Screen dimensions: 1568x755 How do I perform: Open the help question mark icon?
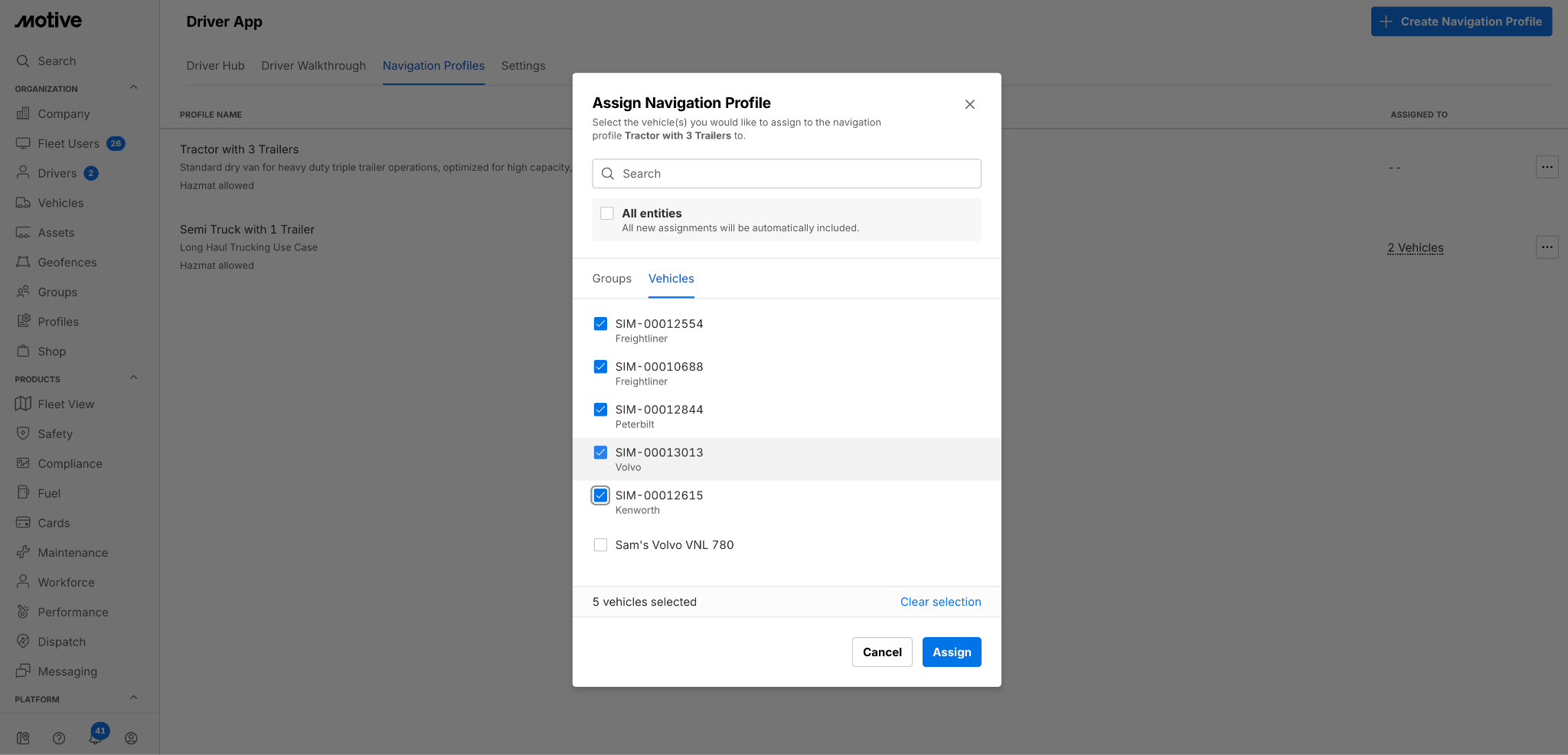tap(59, 738)
